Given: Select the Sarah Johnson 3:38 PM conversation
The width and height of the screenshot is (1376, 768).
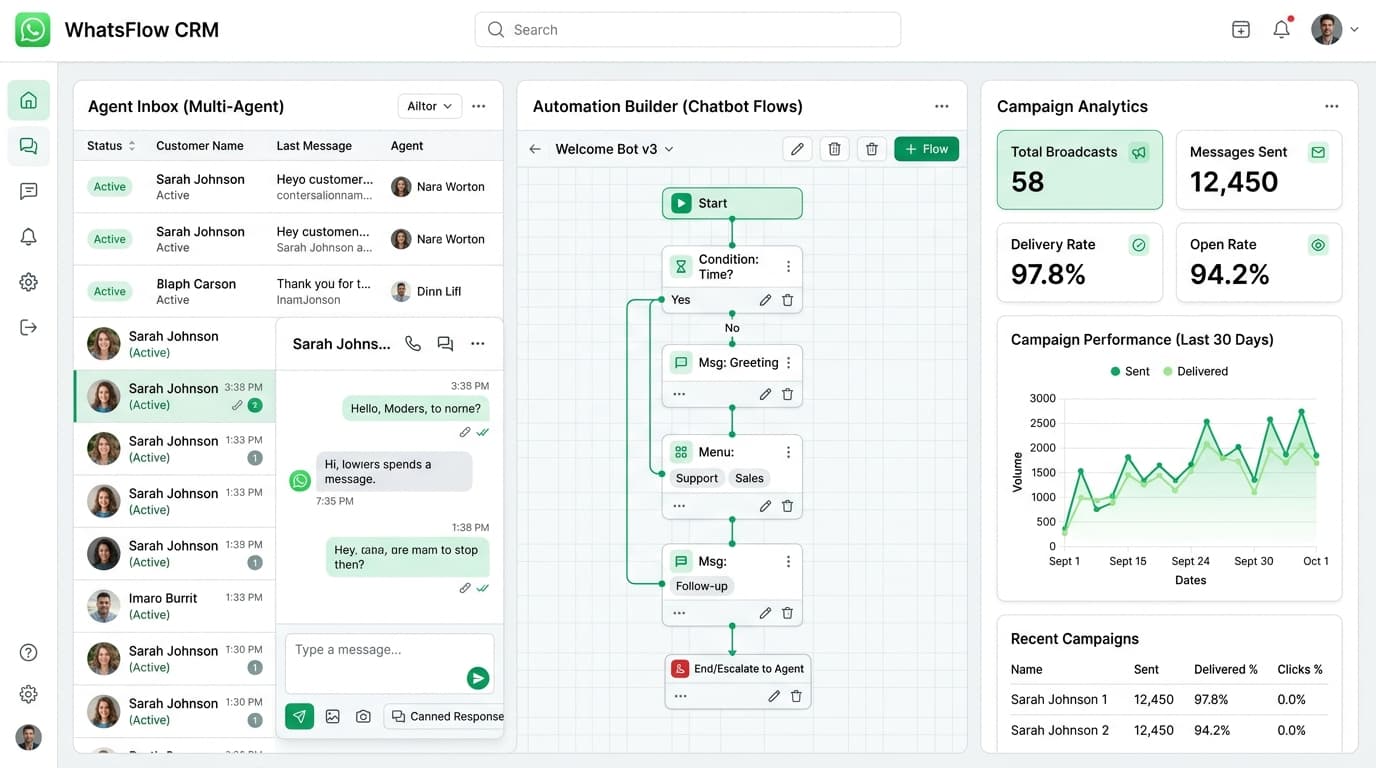Looking at the screenshot, I should [x=174, y=396].
